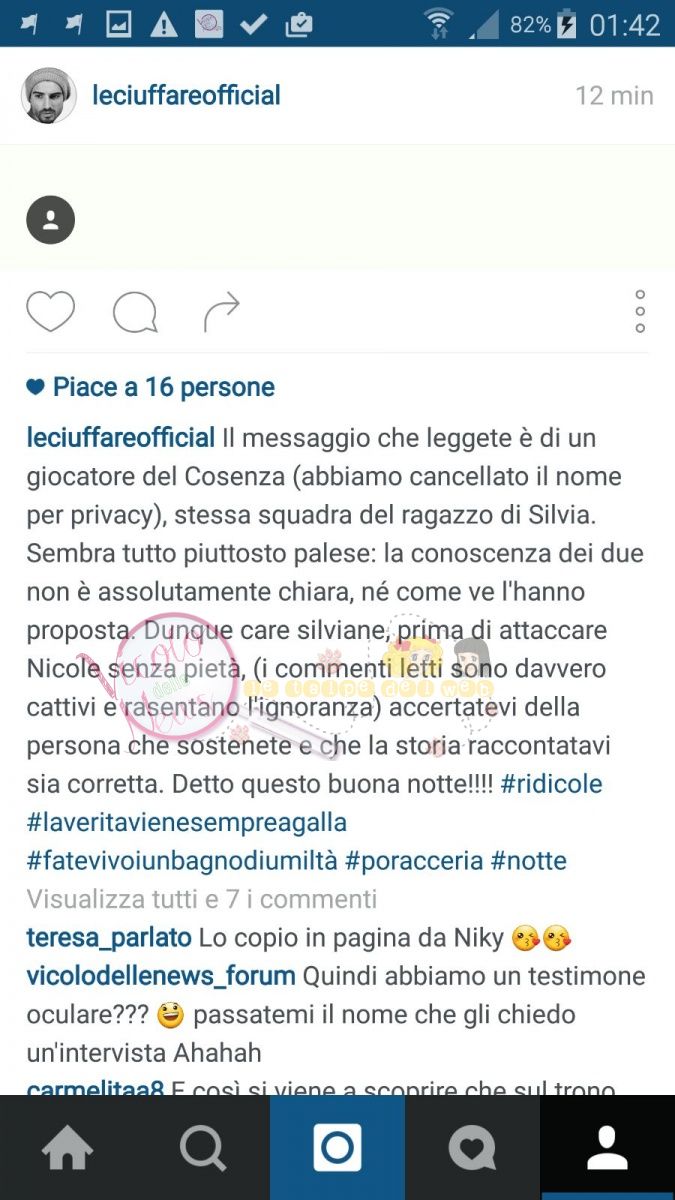This screenshot has height=1200, width=675.
Task: Open the Camera tab
Action: (337, 1148)
